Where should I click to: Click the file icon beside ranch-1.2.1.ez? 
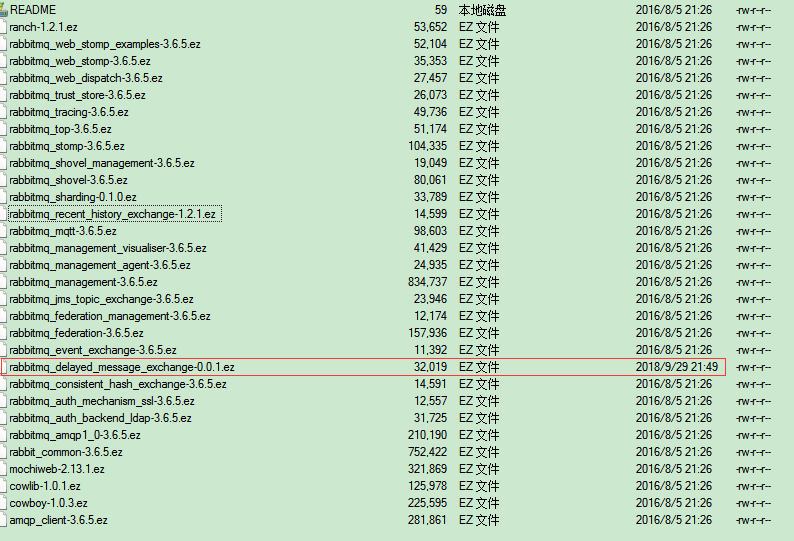pyautogui.click(x=4, y=27)
